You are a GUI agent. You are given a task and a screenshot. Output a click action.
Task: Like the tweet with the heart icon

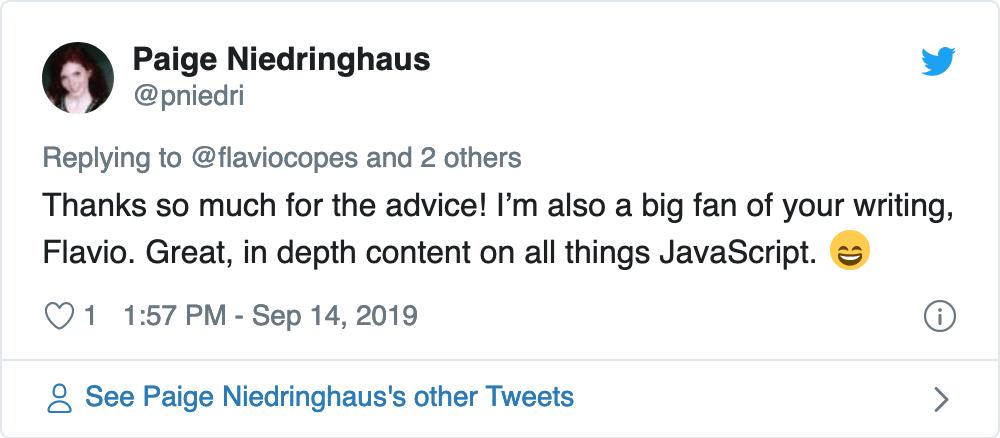point(61,316)
